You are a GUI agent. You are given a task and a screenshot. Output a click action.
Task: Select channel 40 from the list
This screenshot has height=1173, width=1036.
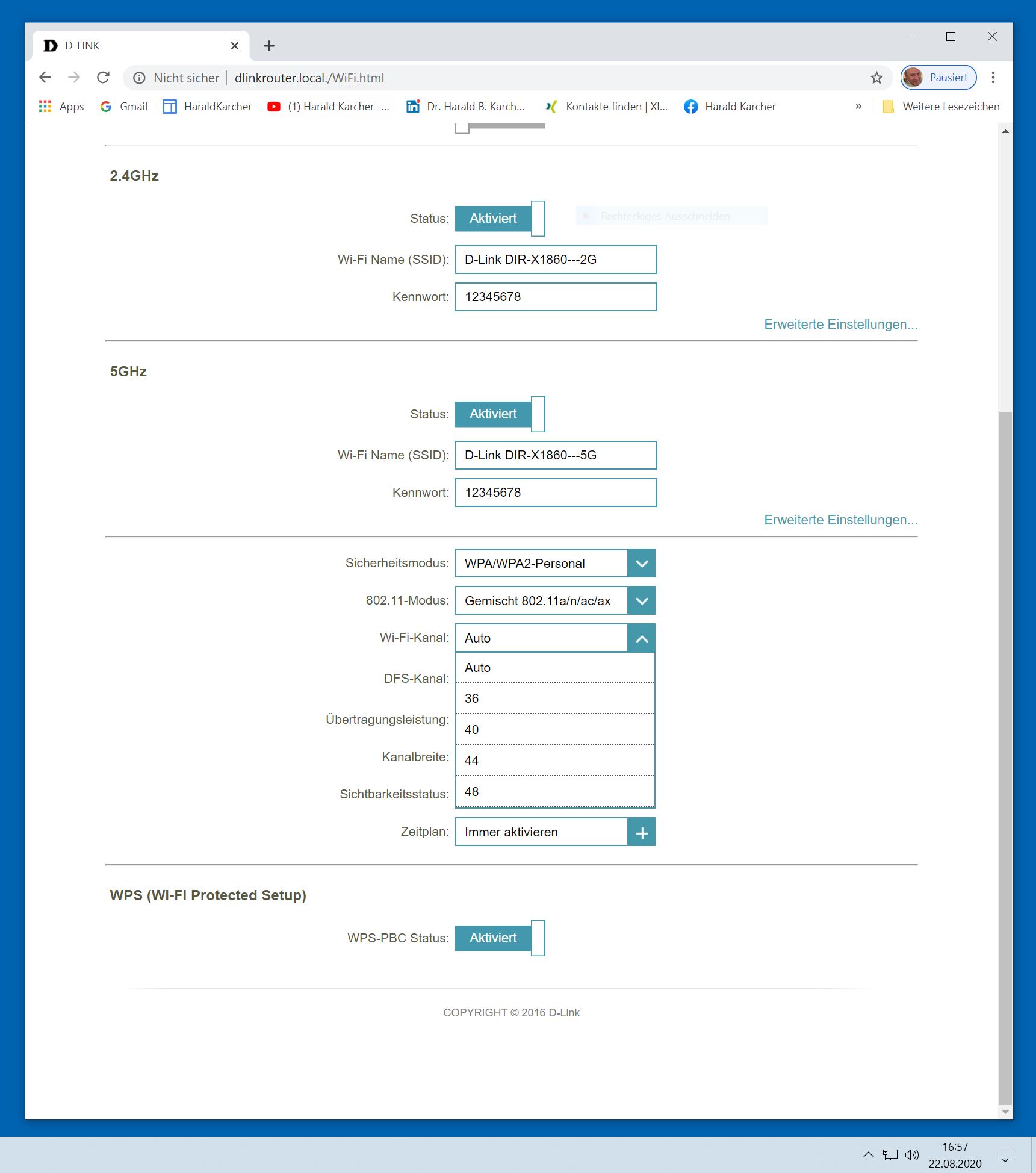(x=555, y=730)
